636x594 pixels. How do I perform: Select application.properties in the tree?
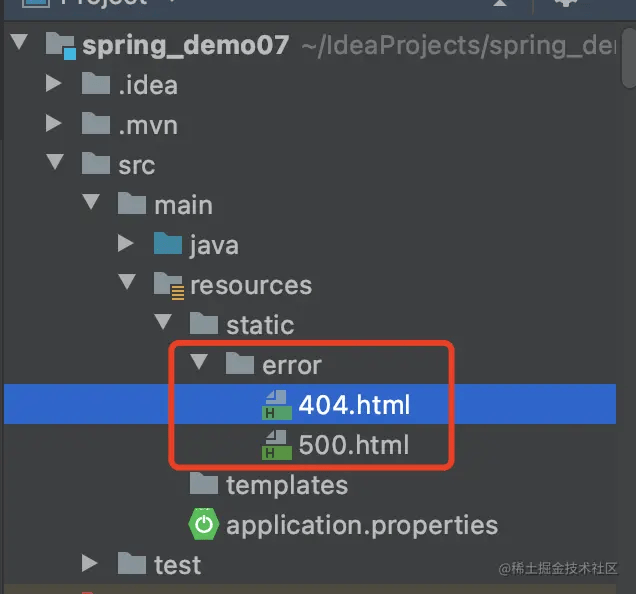[361, 524]
